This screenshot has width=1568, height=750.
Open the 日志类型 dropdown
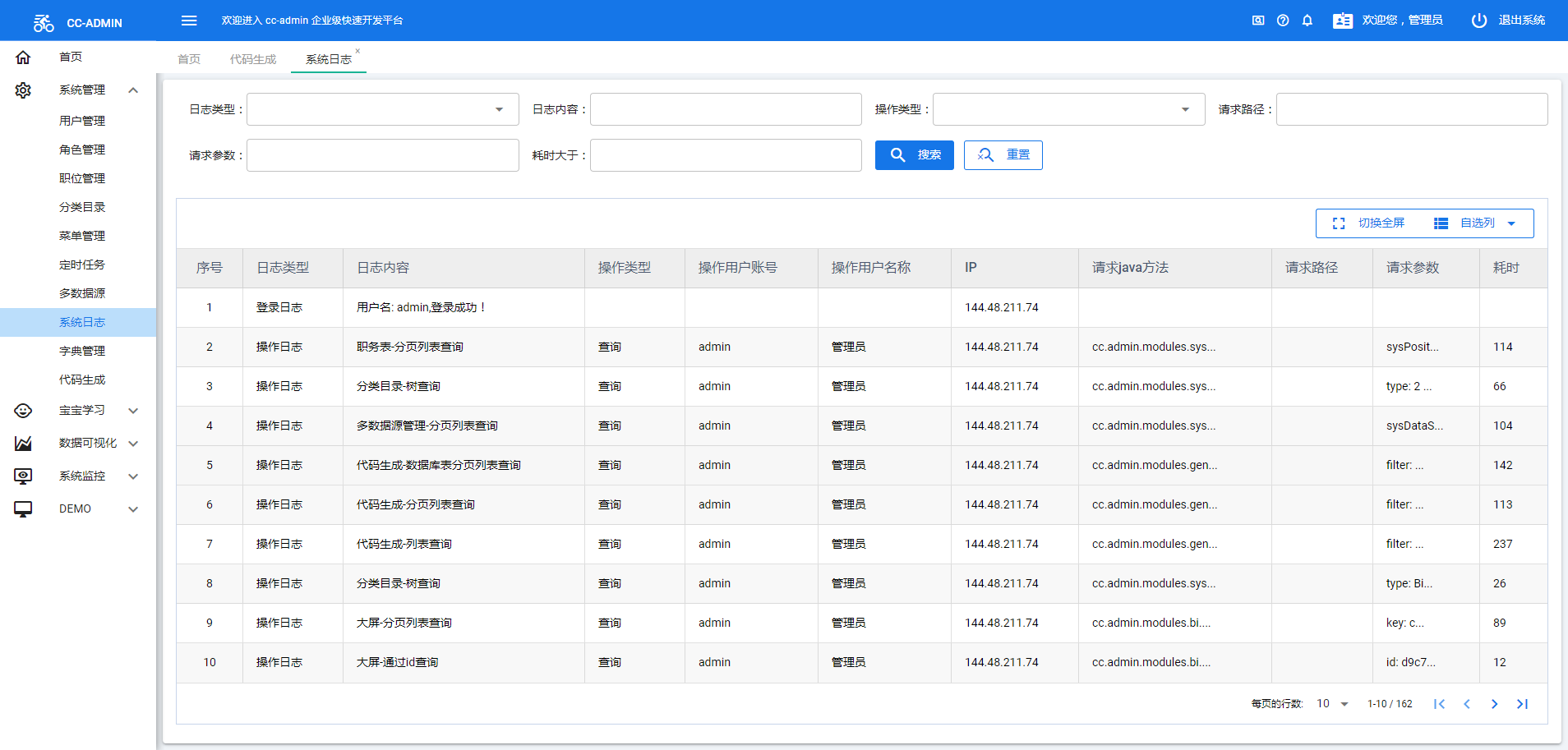click(x=383, y=109)
